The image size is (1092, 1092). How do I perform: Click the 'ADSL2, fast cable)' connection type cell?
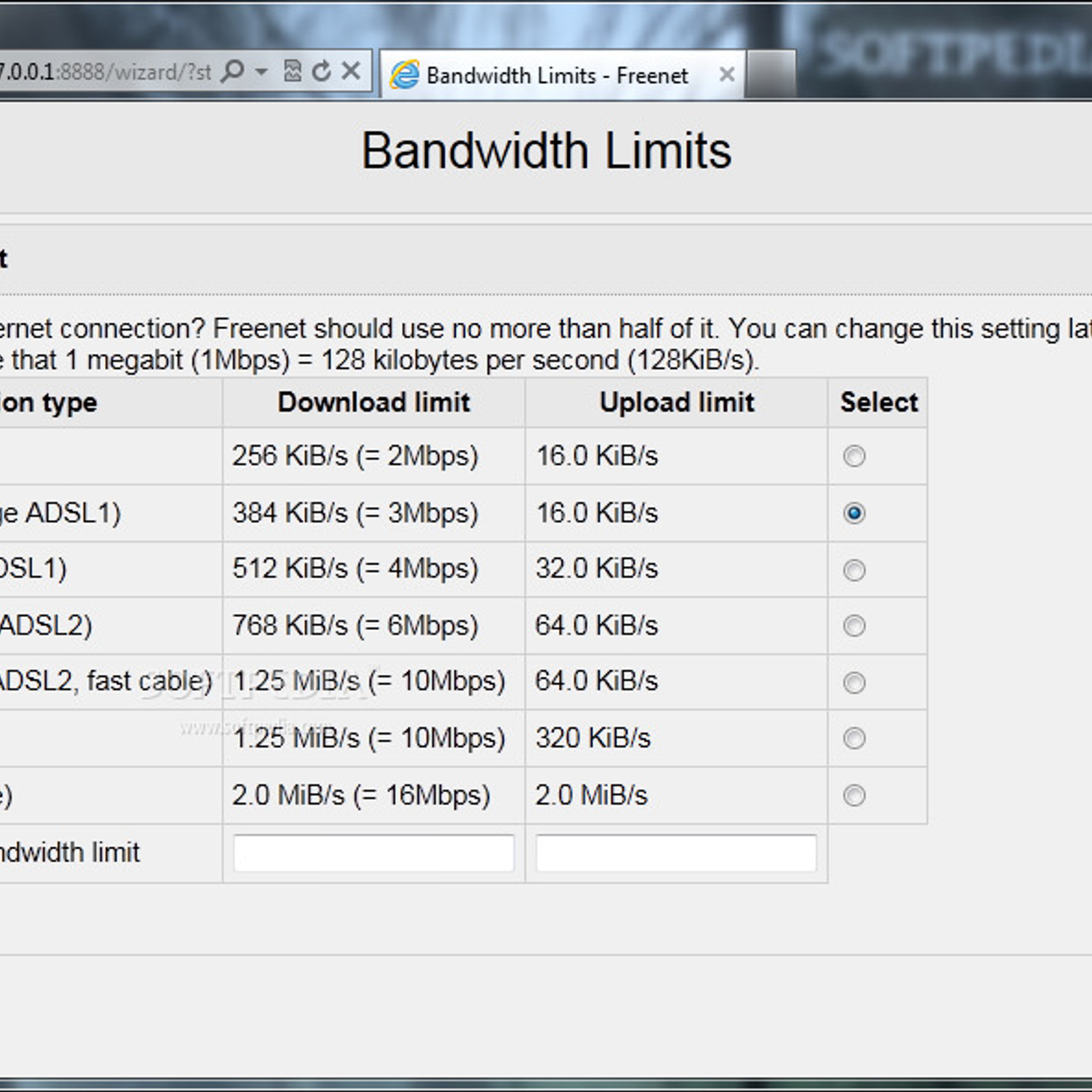111,682
